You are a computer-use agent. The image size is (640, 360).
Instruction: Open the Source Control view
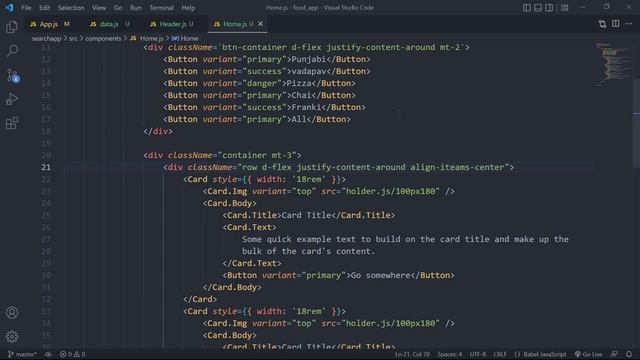point(12,76)
